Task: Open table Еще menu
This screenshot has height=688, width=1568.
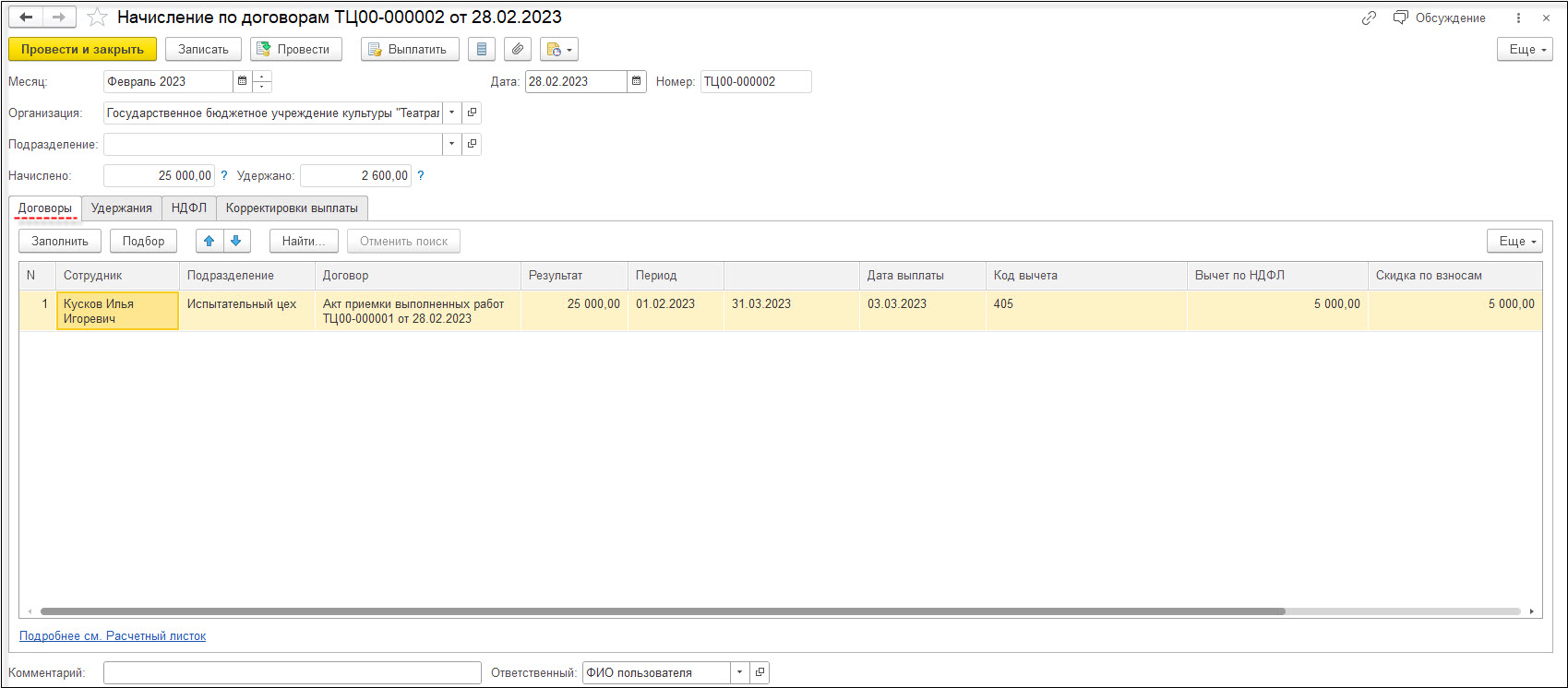Action: pos(1514,241)
